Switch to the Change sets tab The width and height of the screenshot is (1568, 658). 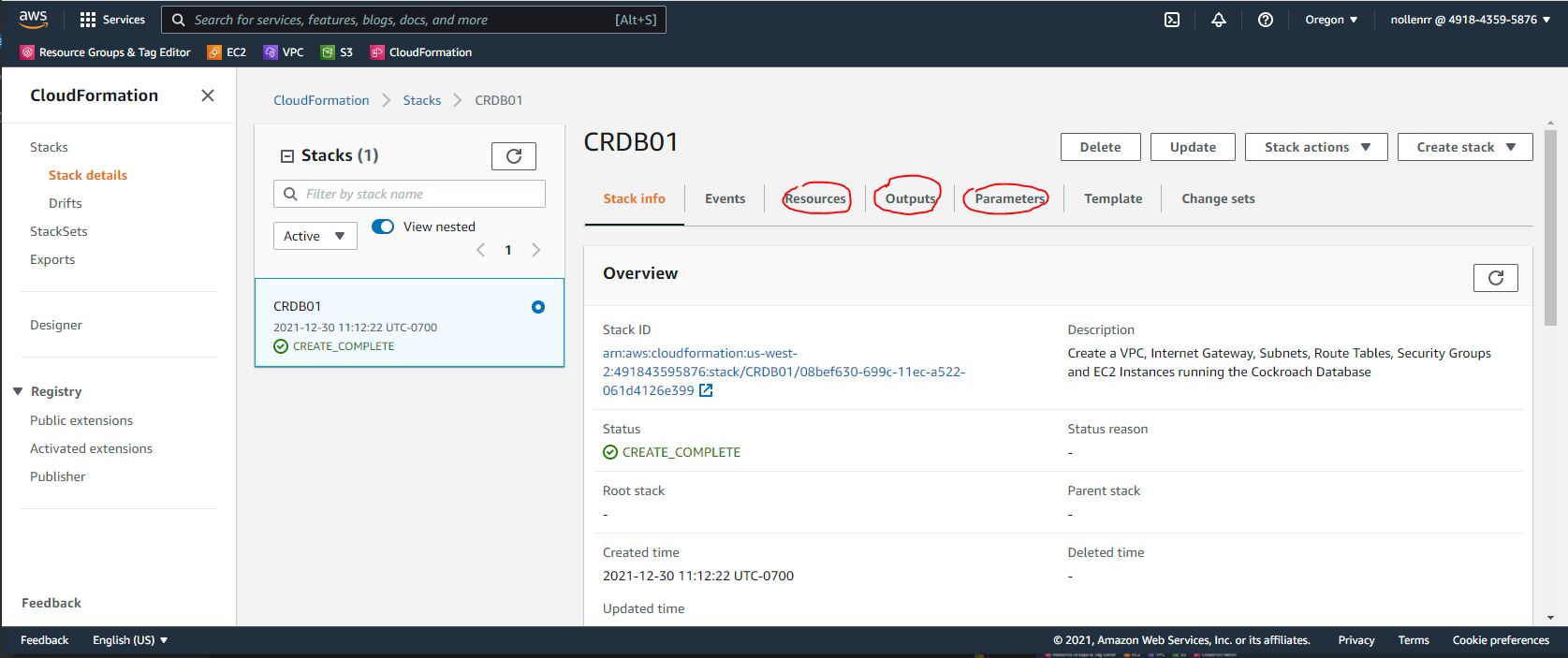pyautogui.click(x=1218, y=198)
